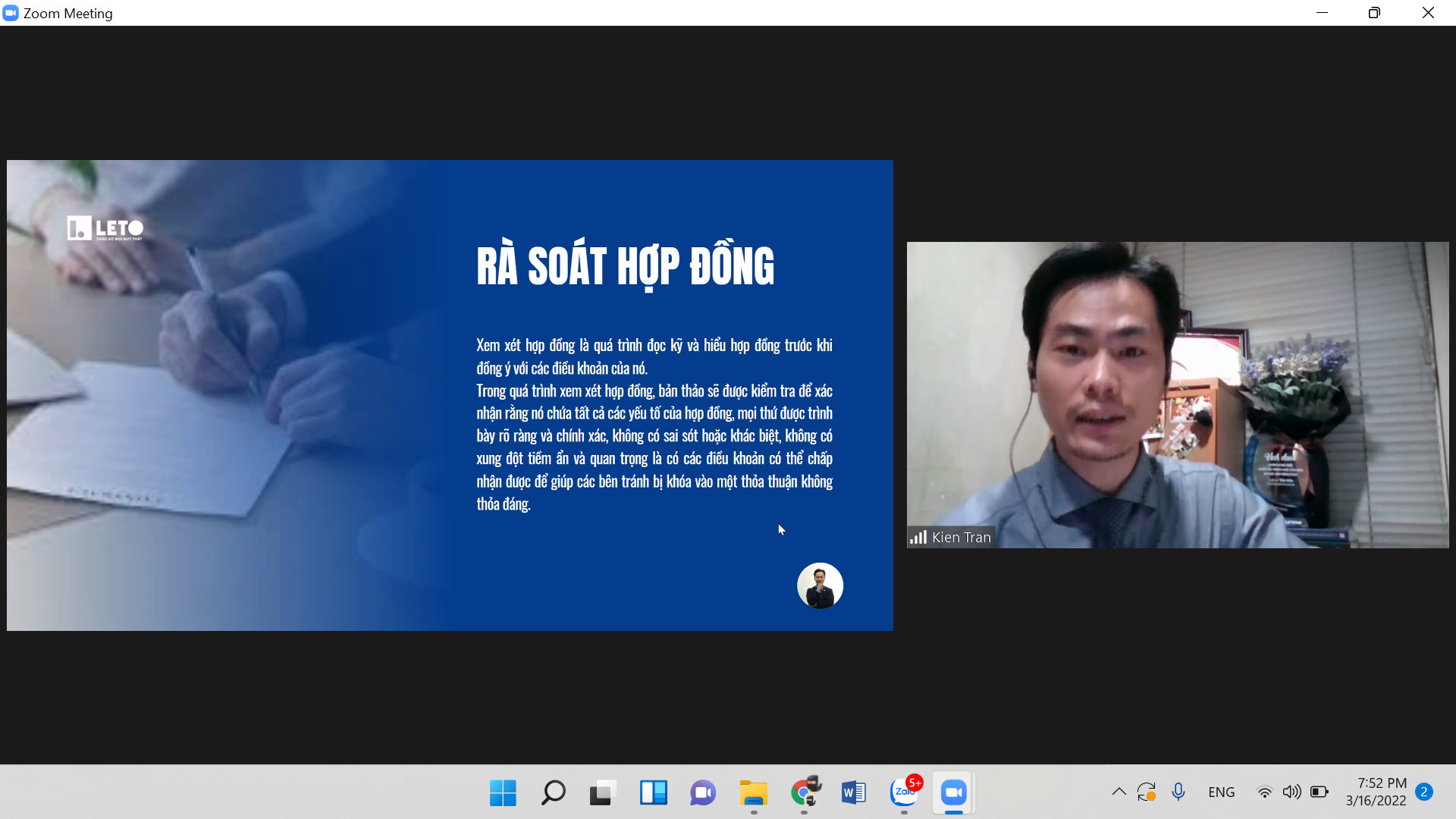Click the presenter avatar on the slide

(820, 585)
